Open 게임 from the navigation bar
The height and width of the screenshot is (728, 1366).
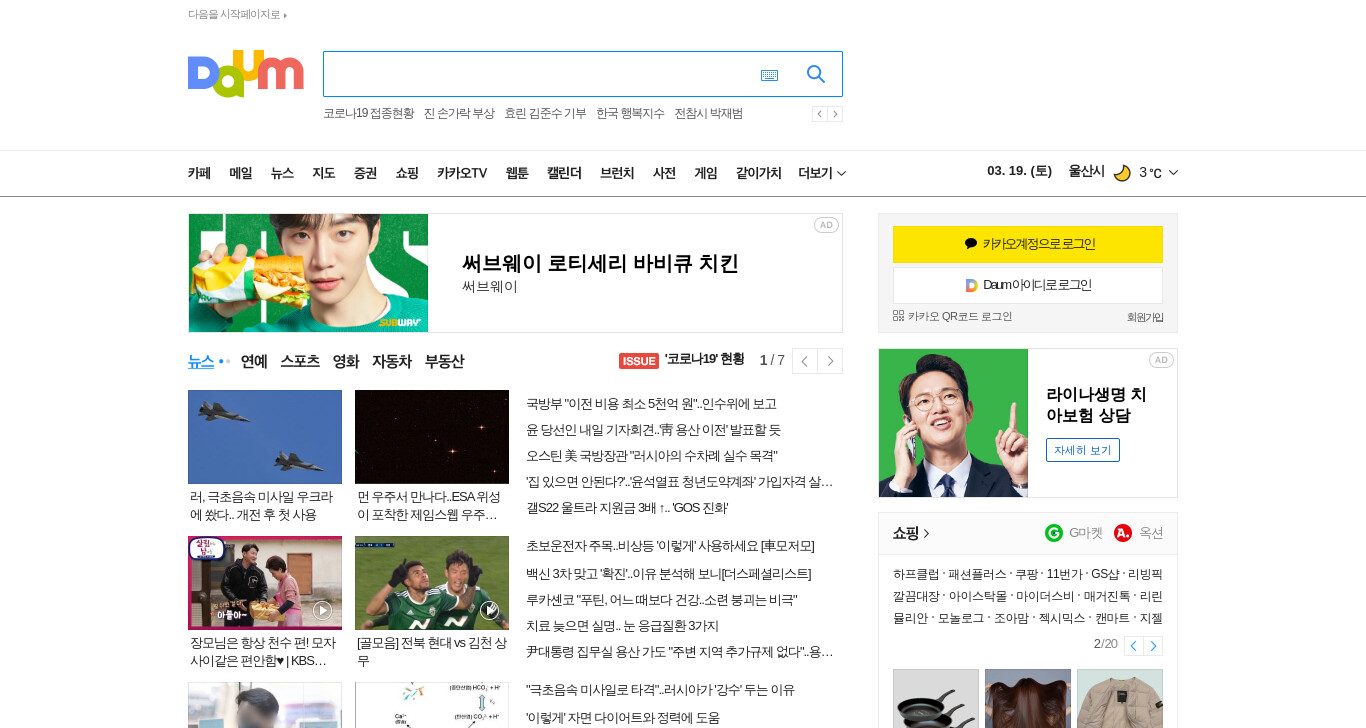706,173
